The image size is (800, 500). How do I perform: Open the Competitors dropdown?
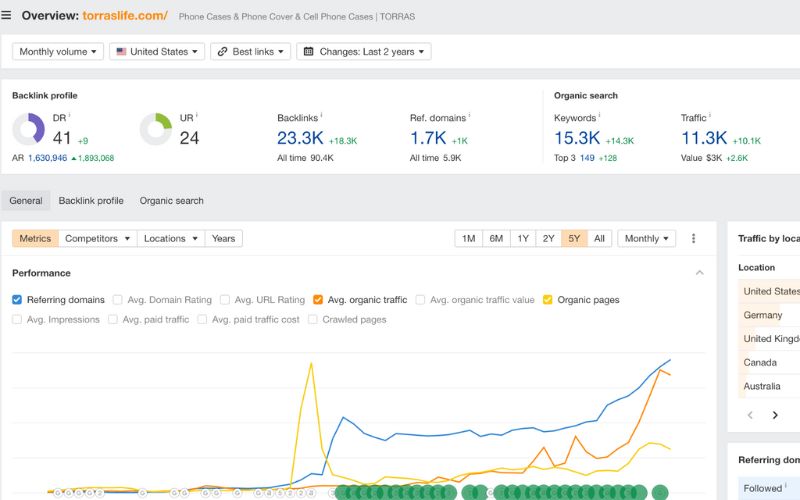97,238
